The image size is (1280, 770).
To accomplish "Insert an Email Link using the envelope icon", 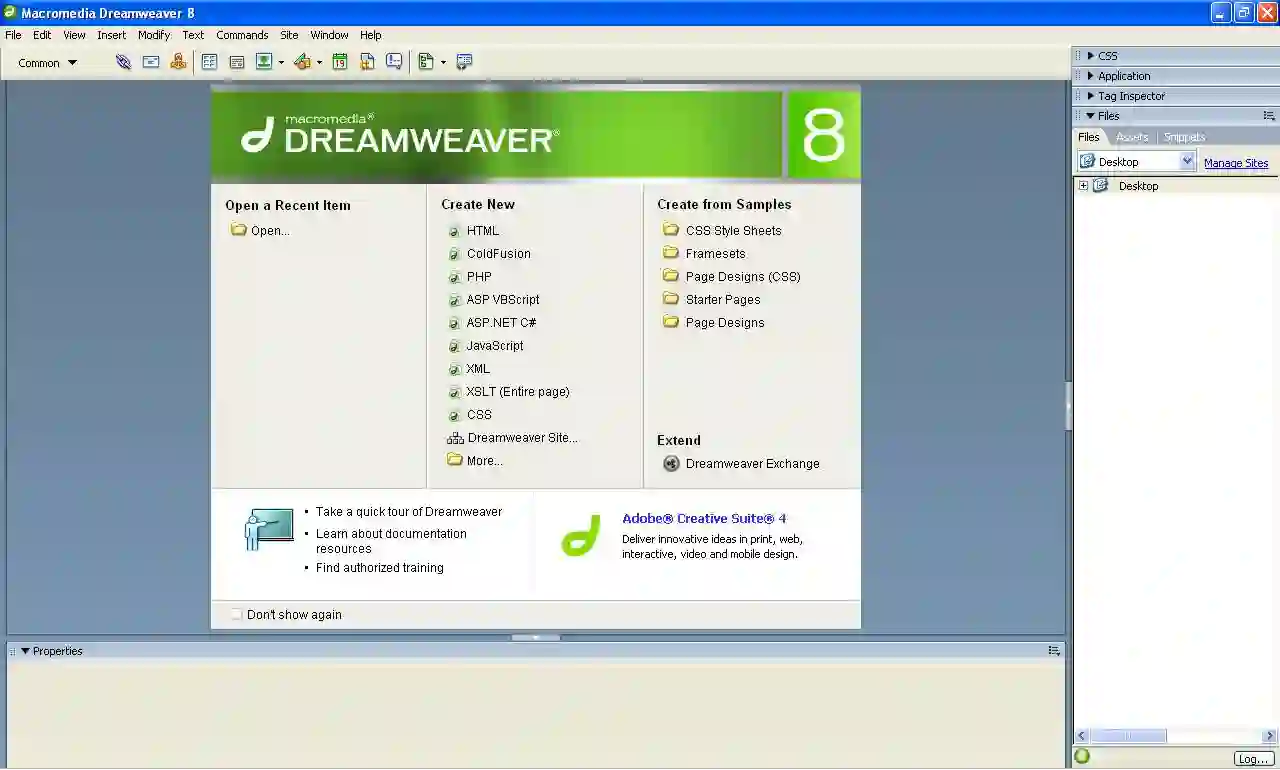I will click(x=151, y=62).
